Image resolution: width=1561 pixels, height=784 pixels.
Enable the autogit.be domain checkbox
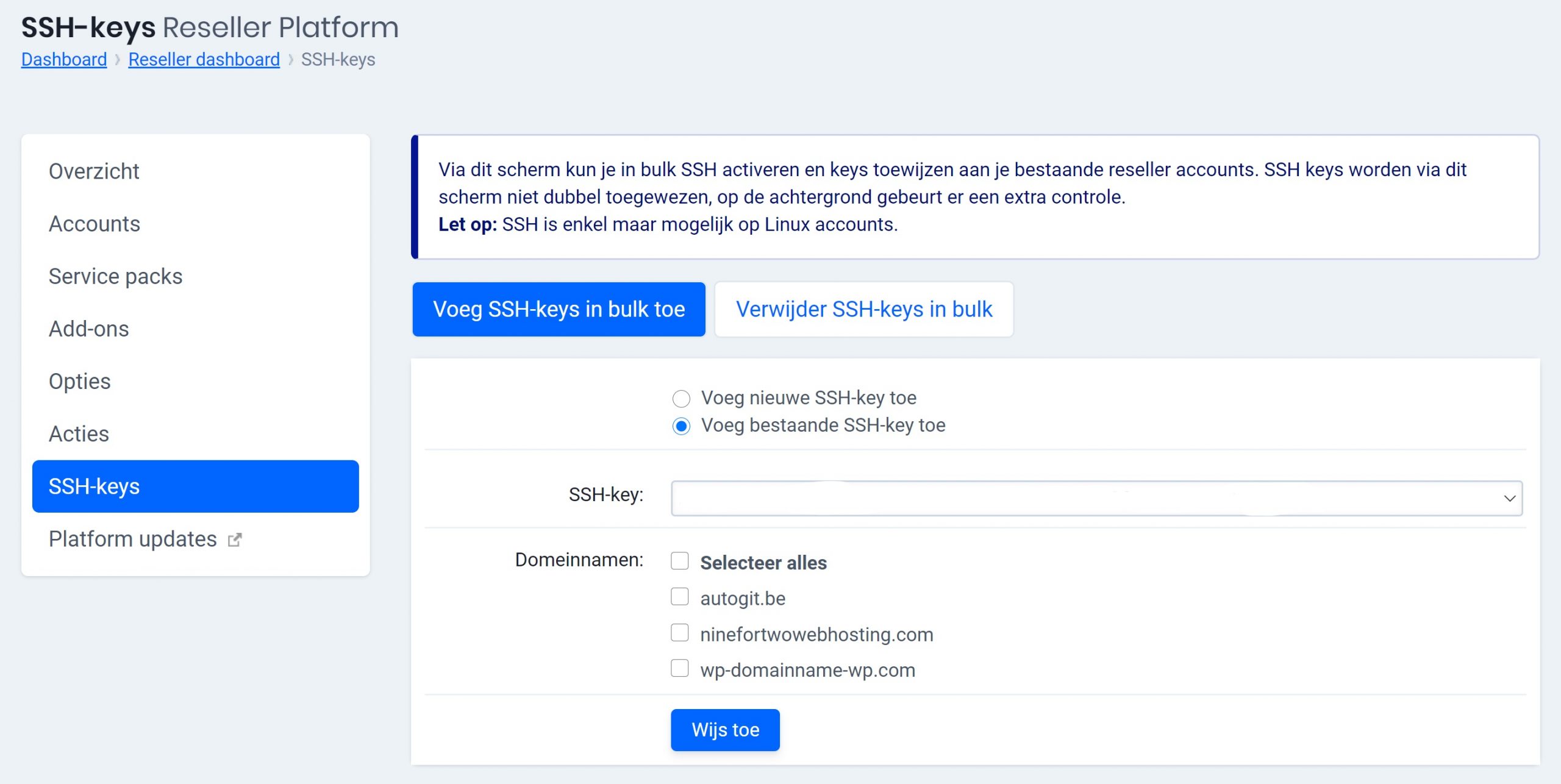[x=678, y=597]
